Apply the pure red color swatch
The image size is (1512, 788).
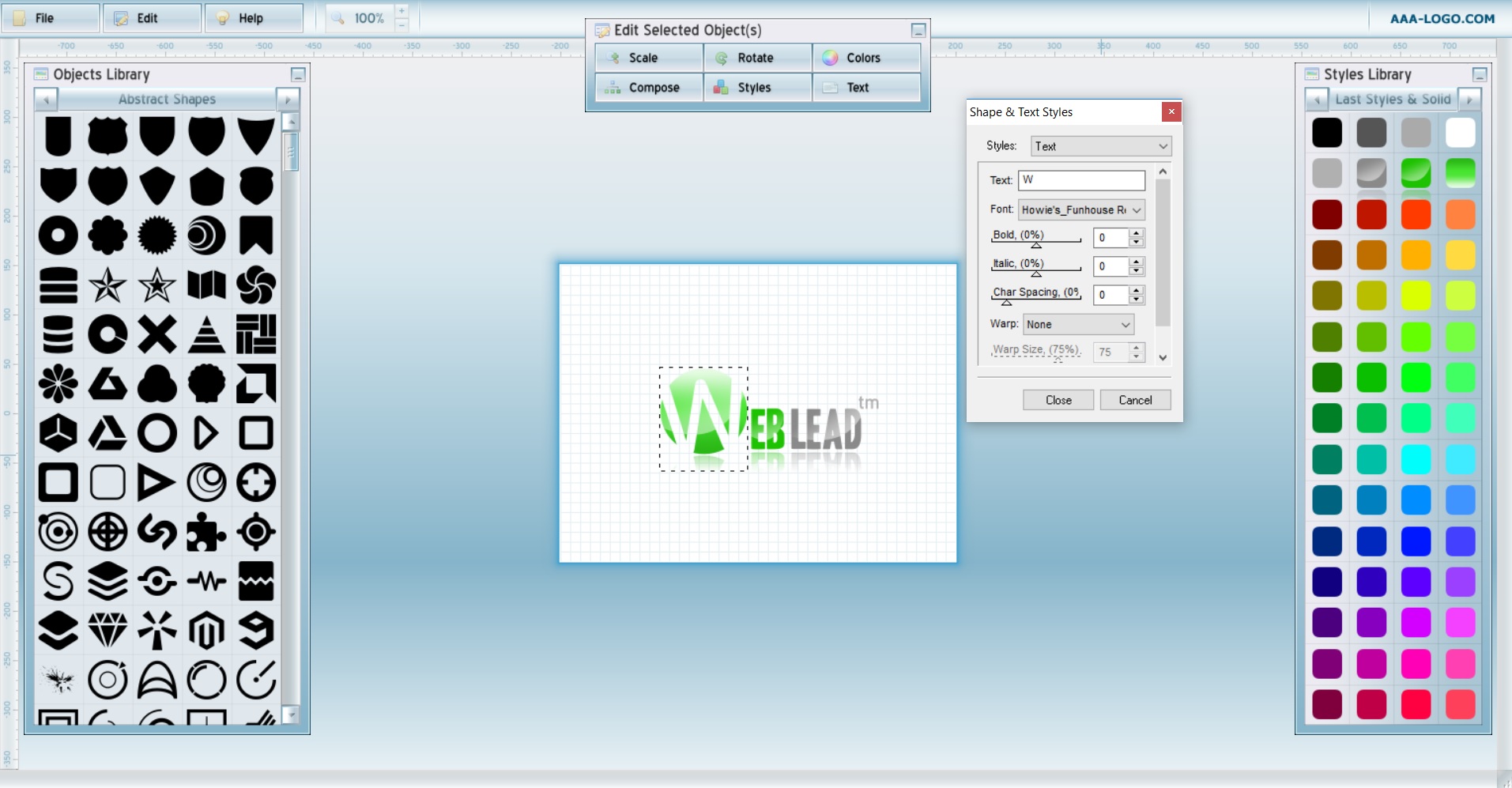pos(1416,704)
